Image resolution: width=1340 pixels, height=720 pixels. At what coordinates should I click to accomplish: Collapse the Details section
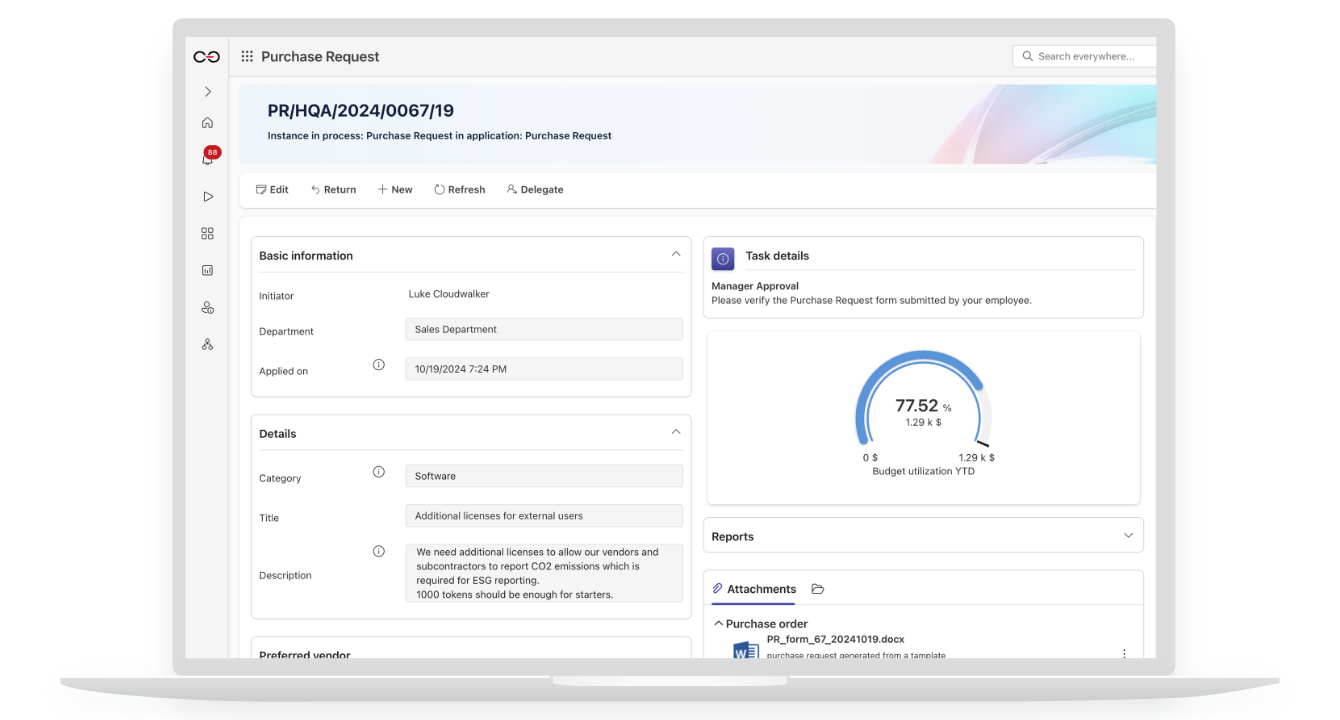(676, 432)
